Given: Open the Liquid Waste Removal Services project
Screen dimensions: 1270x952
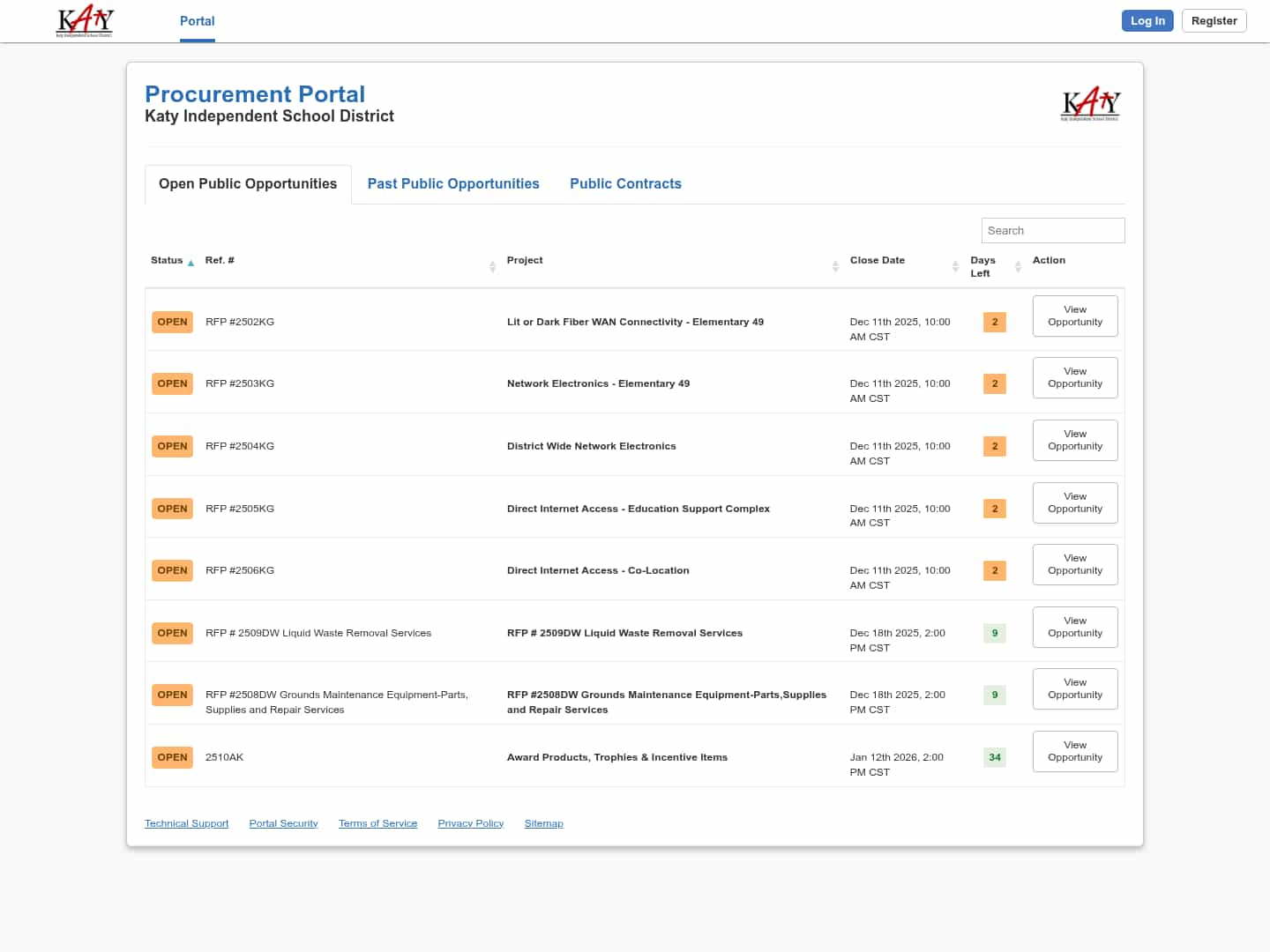Looking at the screenshot, I should 624,633.
